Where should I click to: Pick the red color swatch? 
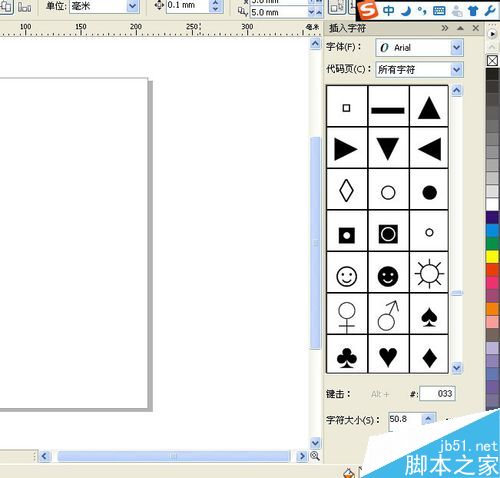click(x=492, y=270)
